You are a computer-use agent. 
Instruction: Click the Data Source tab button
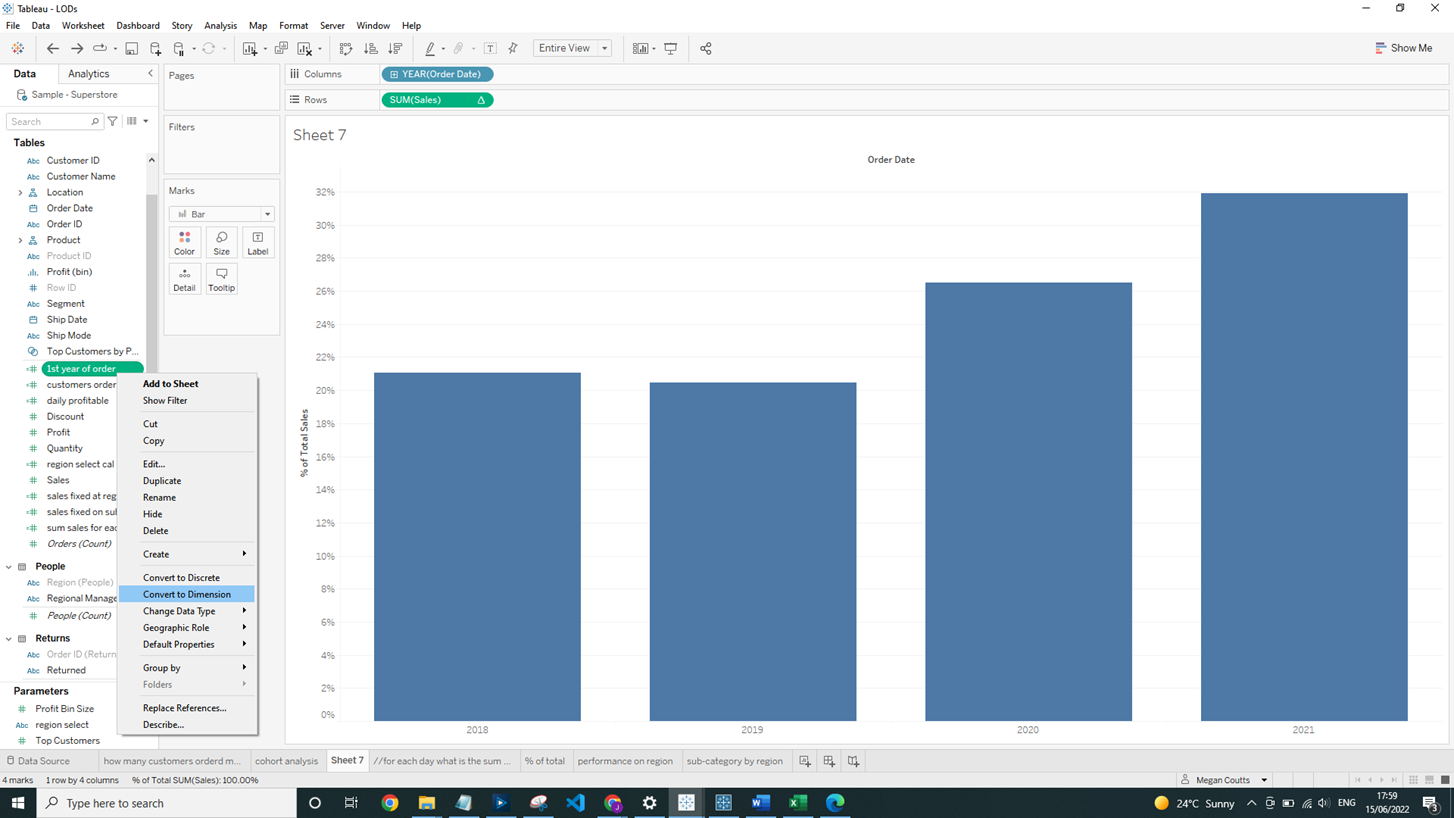click(38, 761)
